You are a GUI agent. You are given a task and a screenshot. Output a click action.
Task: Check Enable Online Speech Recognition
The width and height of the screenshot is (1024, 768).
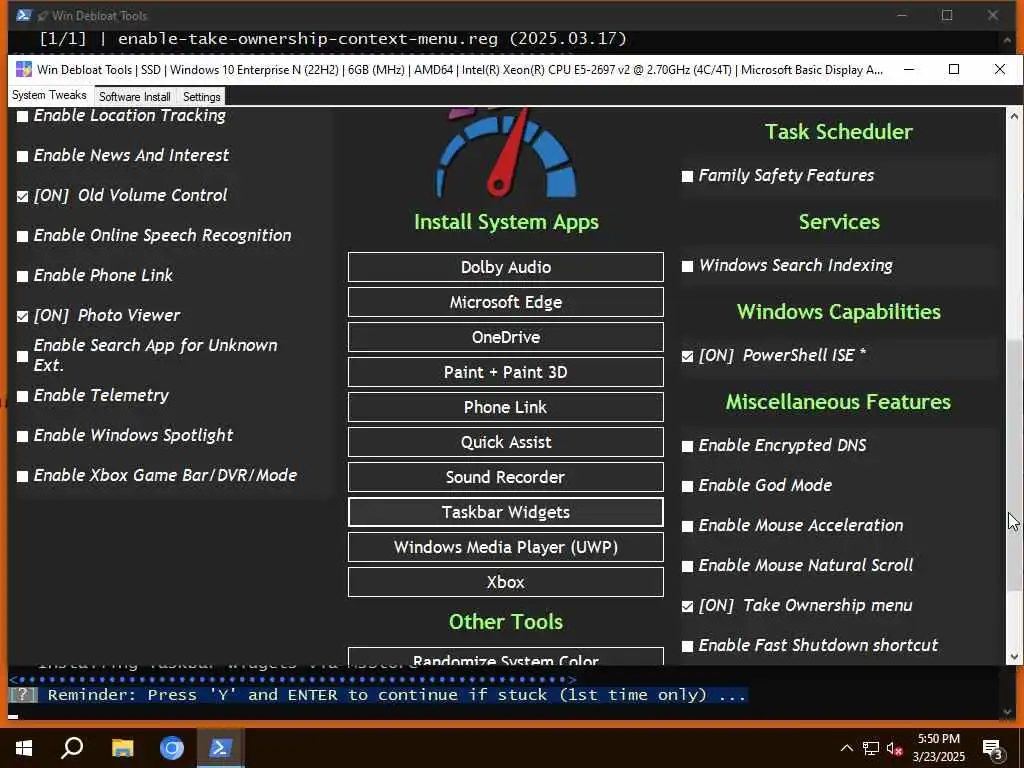coord(23,236)
